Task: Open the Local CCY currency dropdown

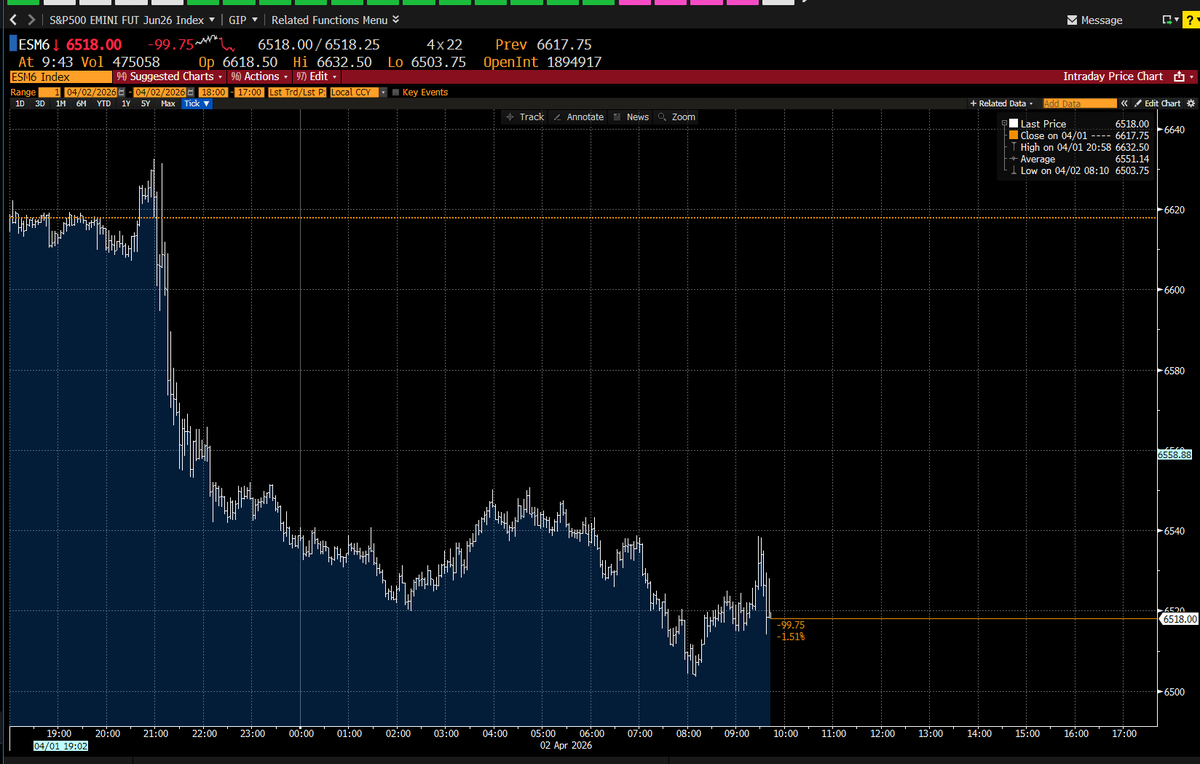Action: (x=357, y=92)
